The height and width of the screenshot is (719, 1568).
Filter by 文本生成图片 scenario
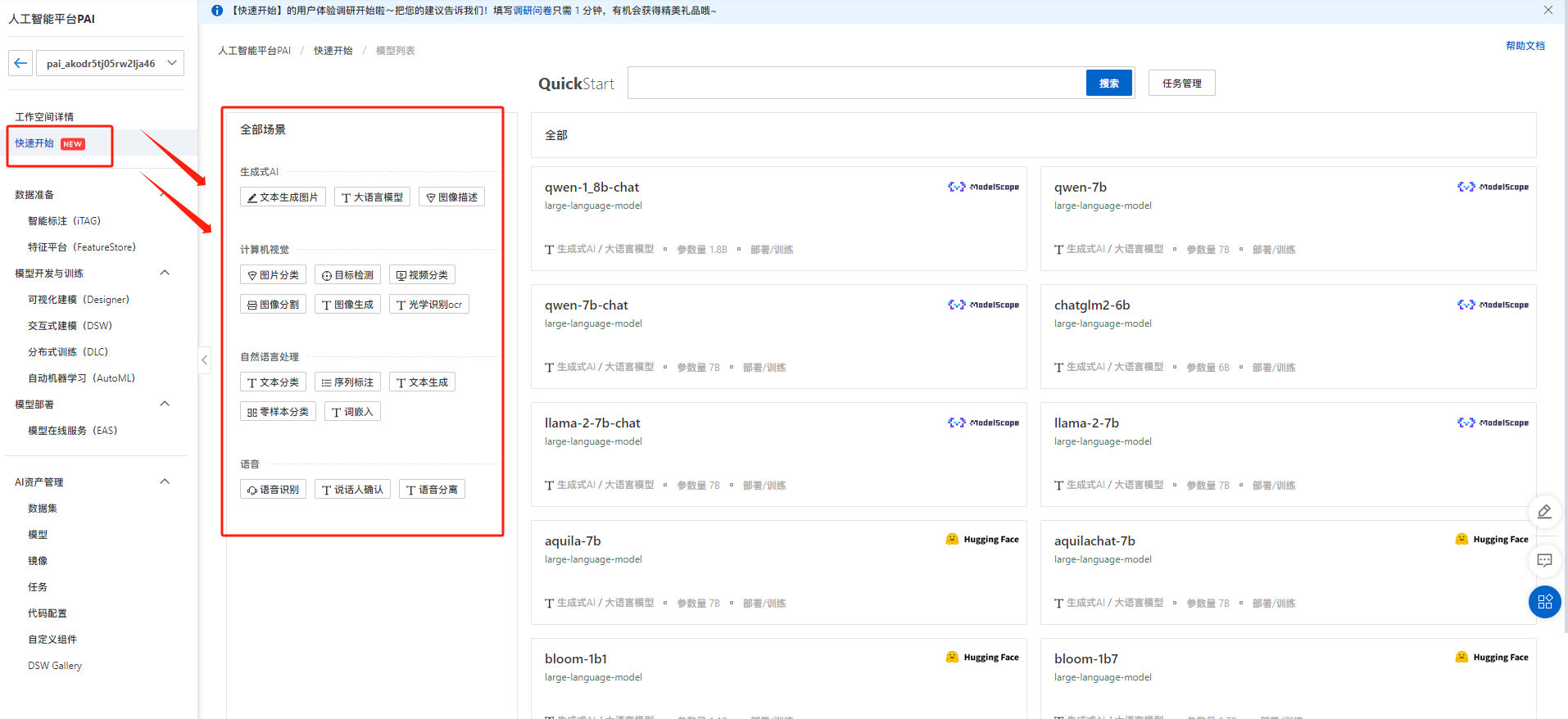pos(283,197)
